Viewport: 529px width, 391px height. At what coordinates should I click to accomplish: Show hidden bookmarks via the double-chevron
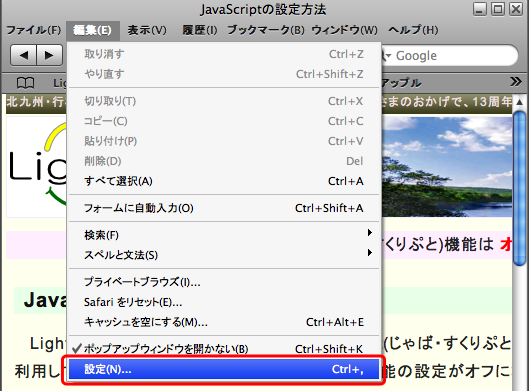[516, 81]
